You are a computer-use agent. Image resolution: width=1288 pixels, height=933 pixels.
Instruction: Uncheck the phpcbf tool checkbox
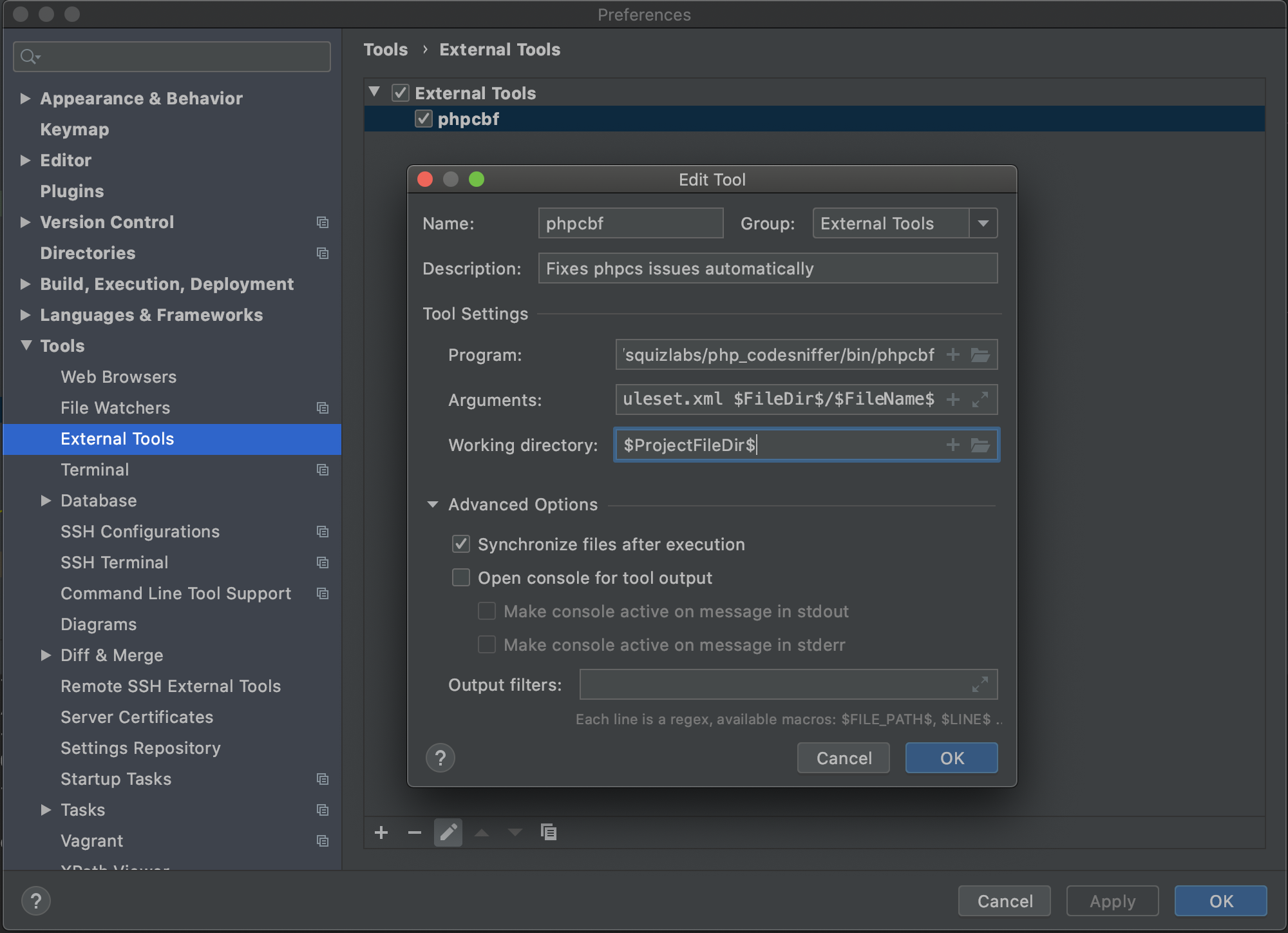[423, 119]
